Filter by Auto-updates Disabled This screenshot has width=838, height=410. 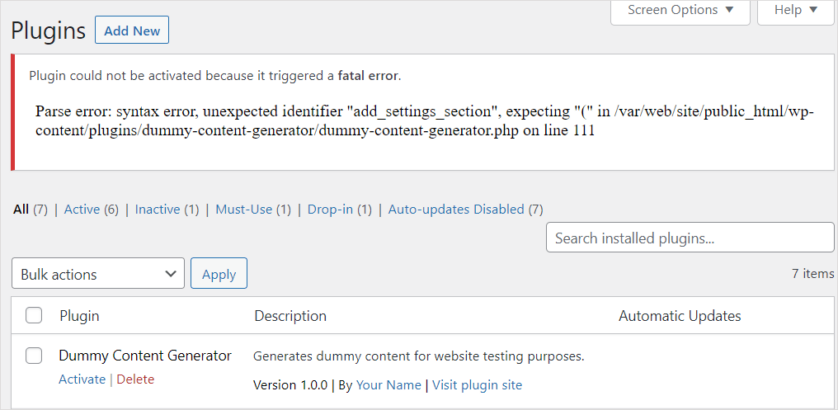pos(456,209)
